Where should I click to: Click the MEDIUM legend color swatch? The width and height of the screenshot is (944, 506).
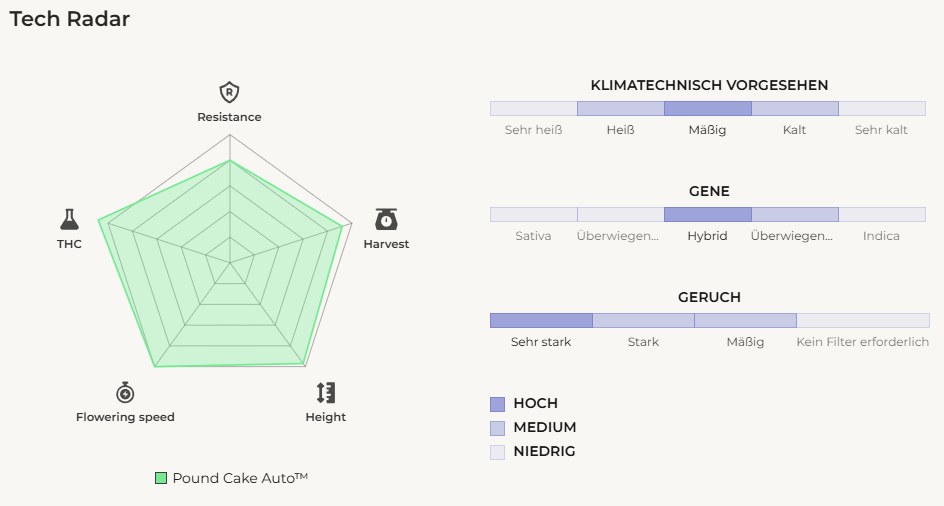coord(498,428)
